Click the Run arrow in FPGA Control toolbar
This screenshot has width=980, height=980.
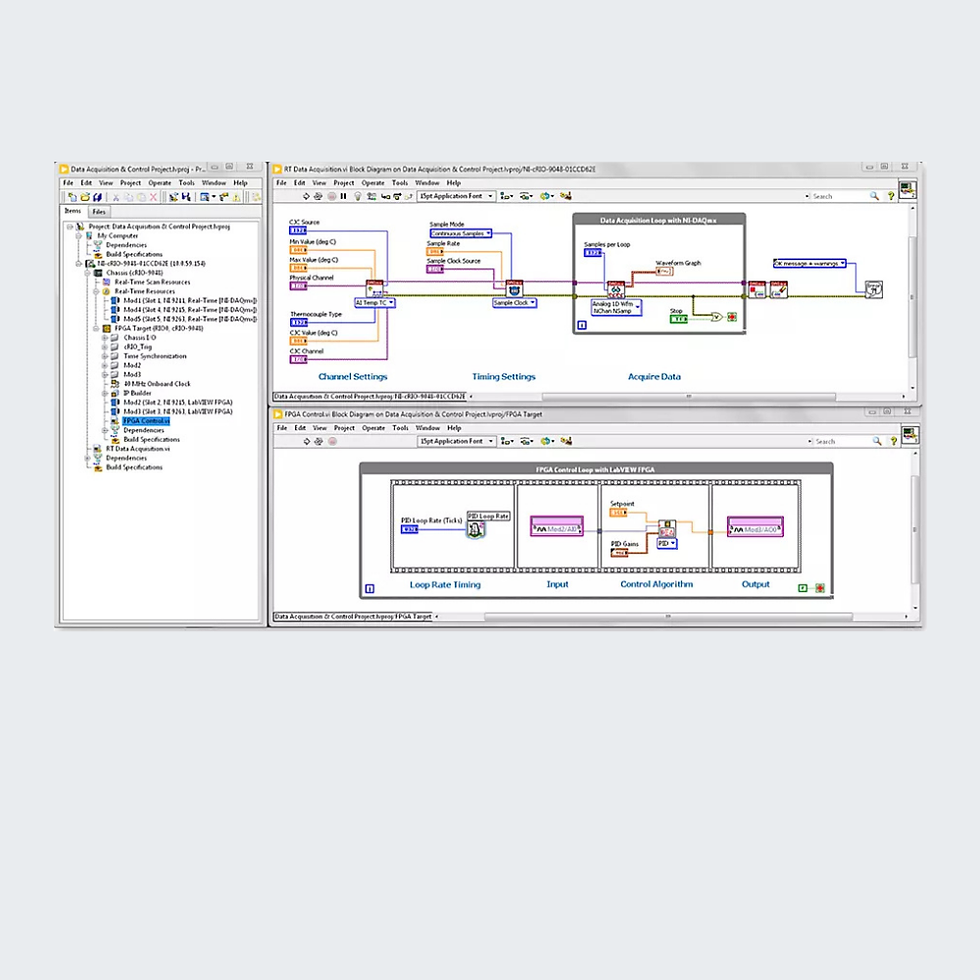click(x=306, y=441)
